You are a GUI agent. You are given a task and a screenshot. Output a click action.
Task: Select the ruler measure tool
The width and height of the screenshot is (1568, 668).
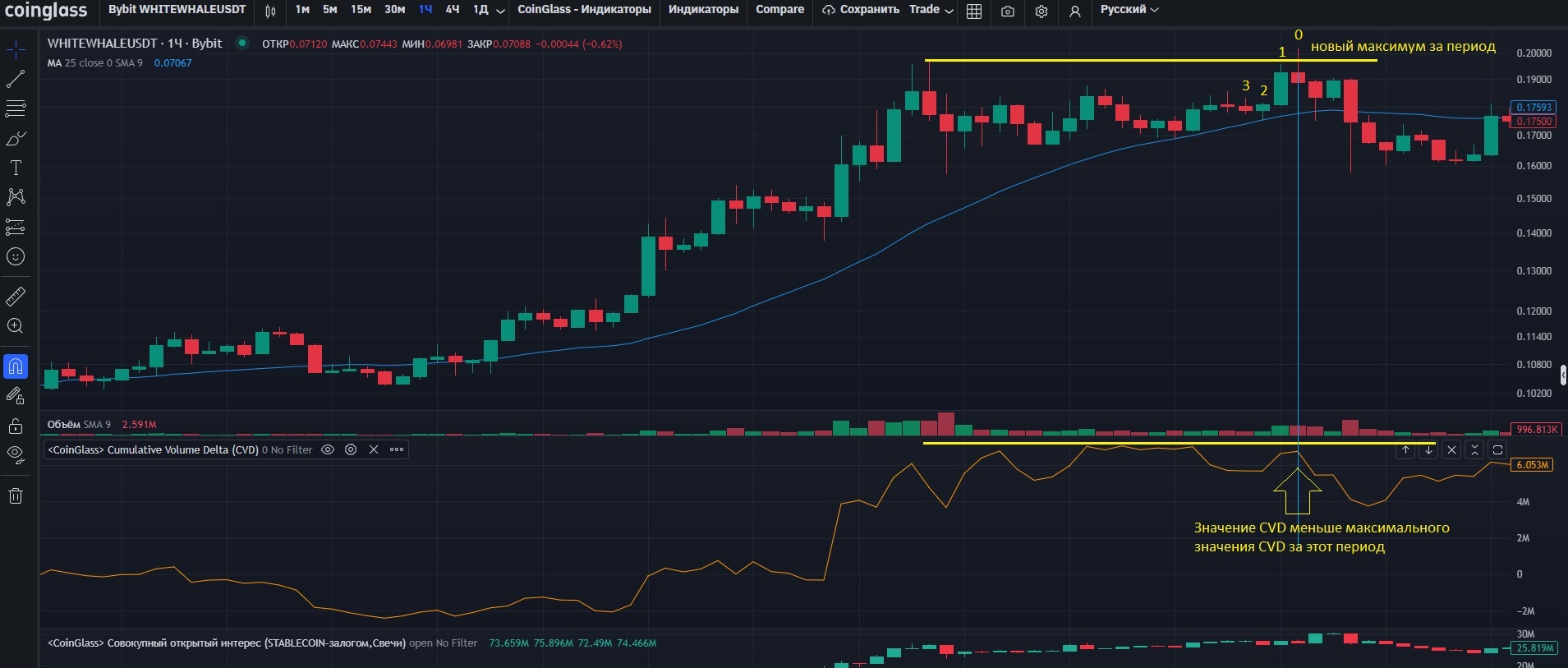(x=16, y=296)
